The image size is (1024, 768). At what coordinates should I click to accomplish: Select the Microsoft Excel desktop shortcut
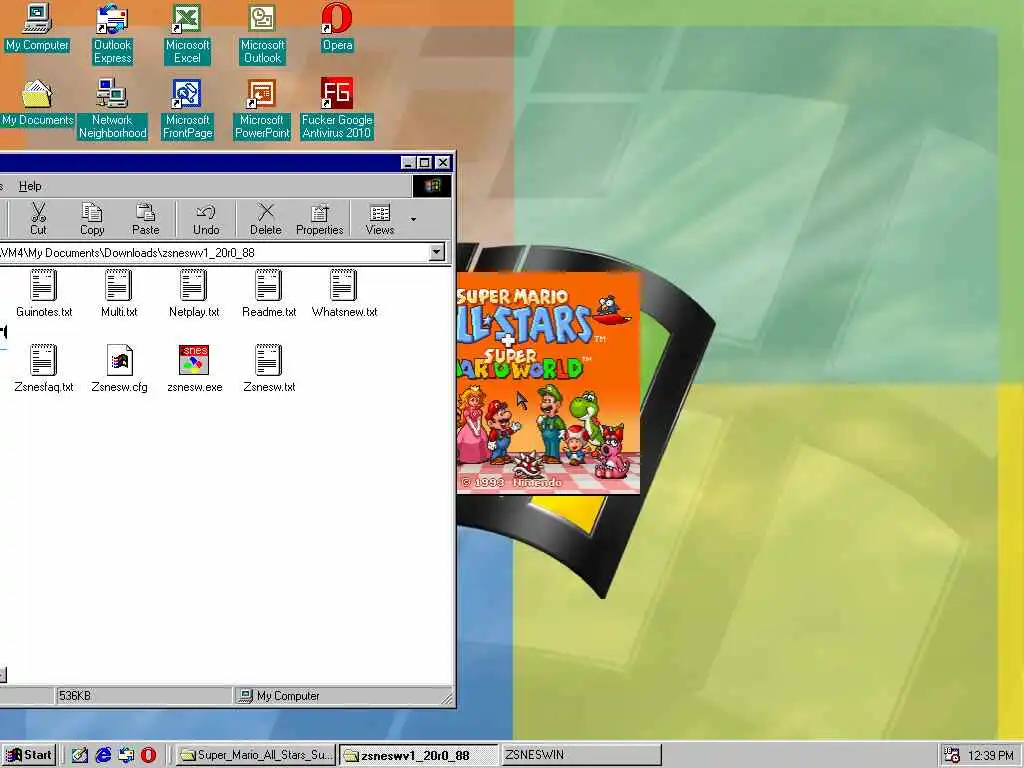click(187, 34)
